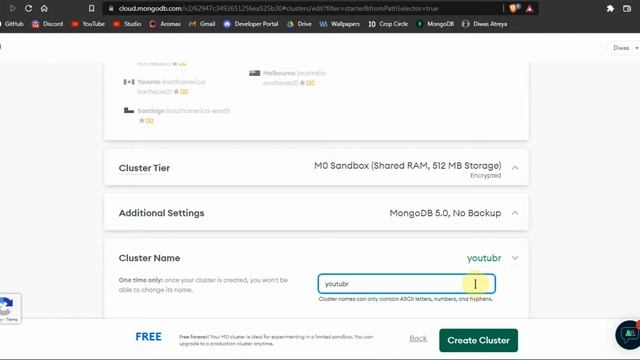Open the Wallpapers bookmark
The image size is (640, 360).
pos(340,24)
